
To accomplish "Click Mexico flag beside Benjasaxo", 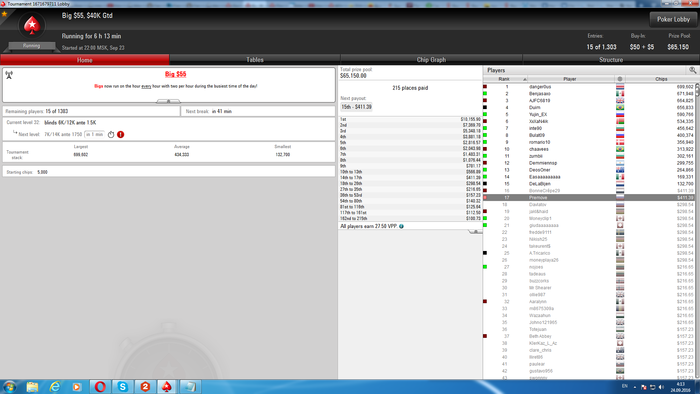I will point(620,94).
